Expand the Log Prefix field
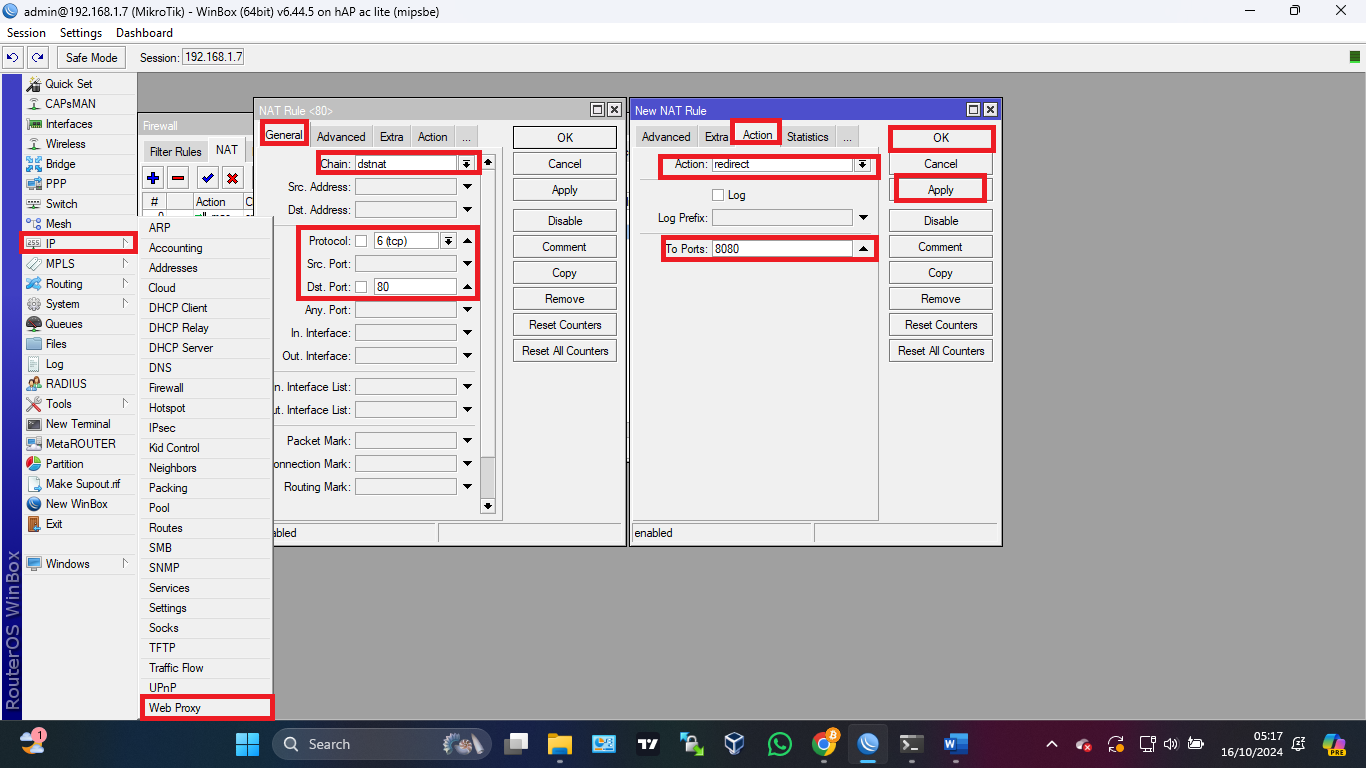This screenshot has width=1366, height=768. click(863, 218)
